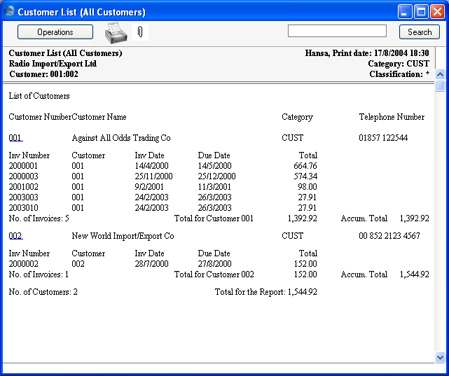Click 'No. of Invoices: 5' text
The height and width of the screenshot is (376, 449).
click(39, 218)
